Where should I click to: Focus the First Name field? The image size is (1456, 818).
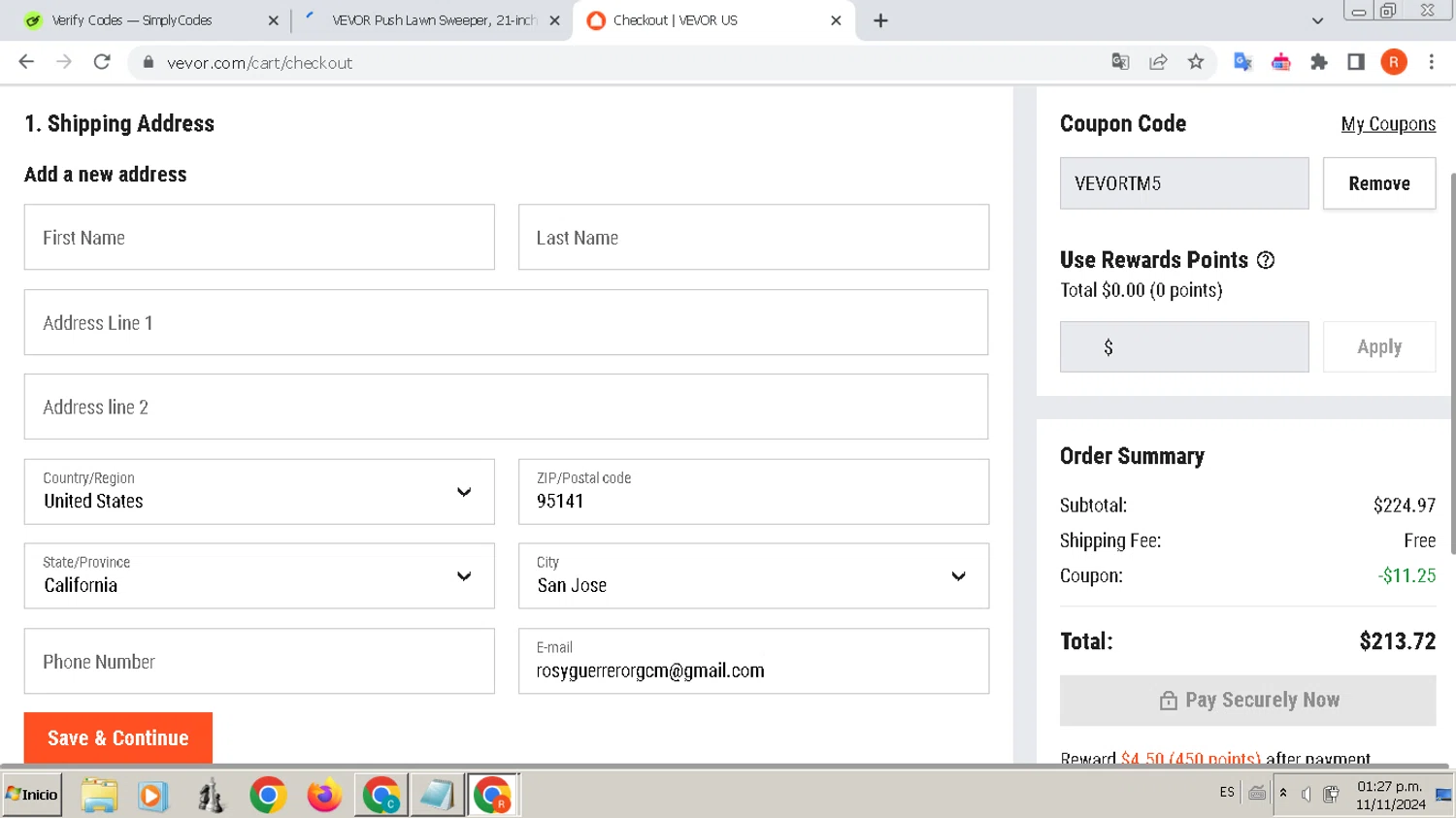[259, 237]
